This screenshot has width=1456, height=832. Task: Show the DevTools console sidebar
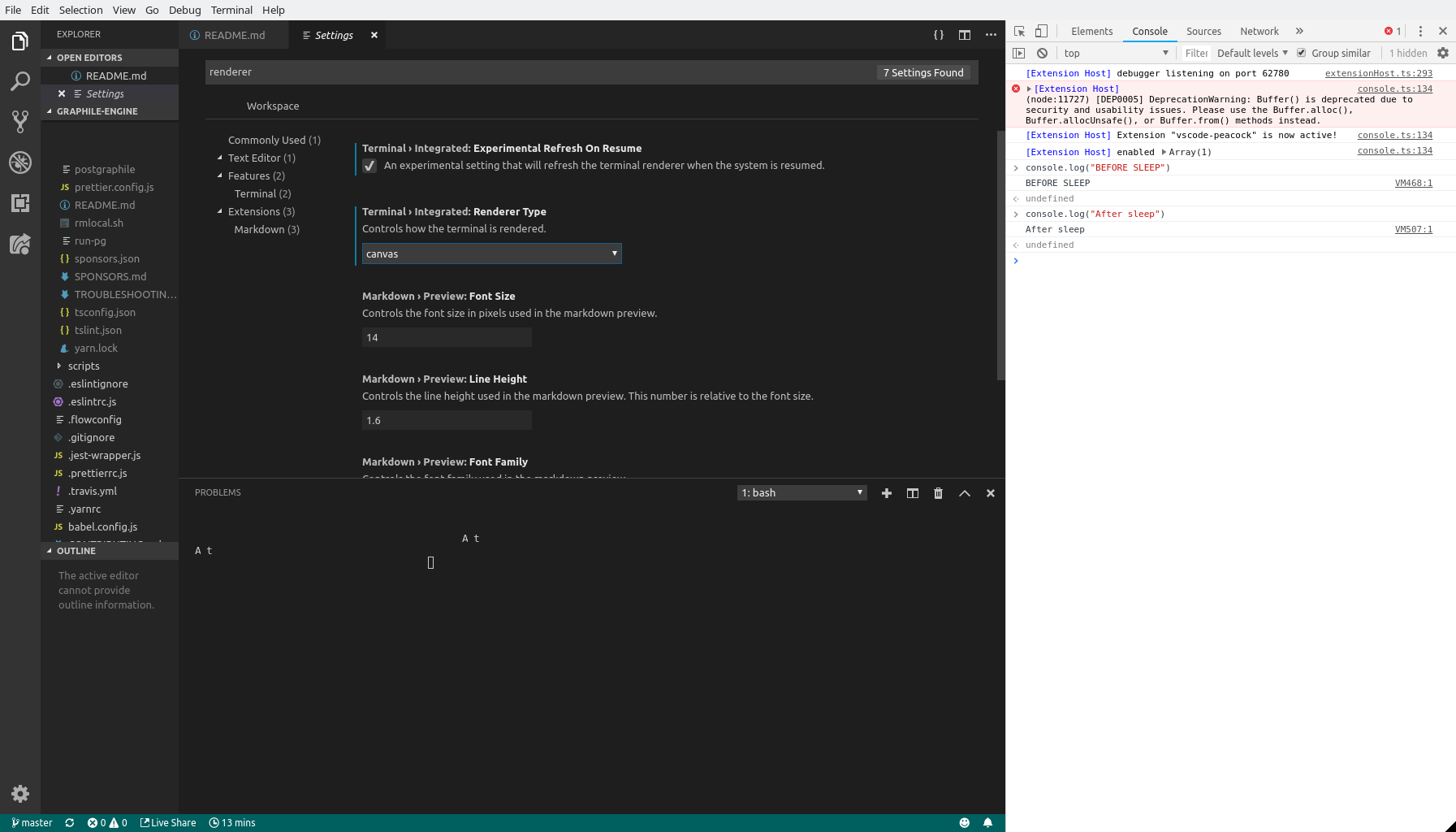[x=1019, y=53]
